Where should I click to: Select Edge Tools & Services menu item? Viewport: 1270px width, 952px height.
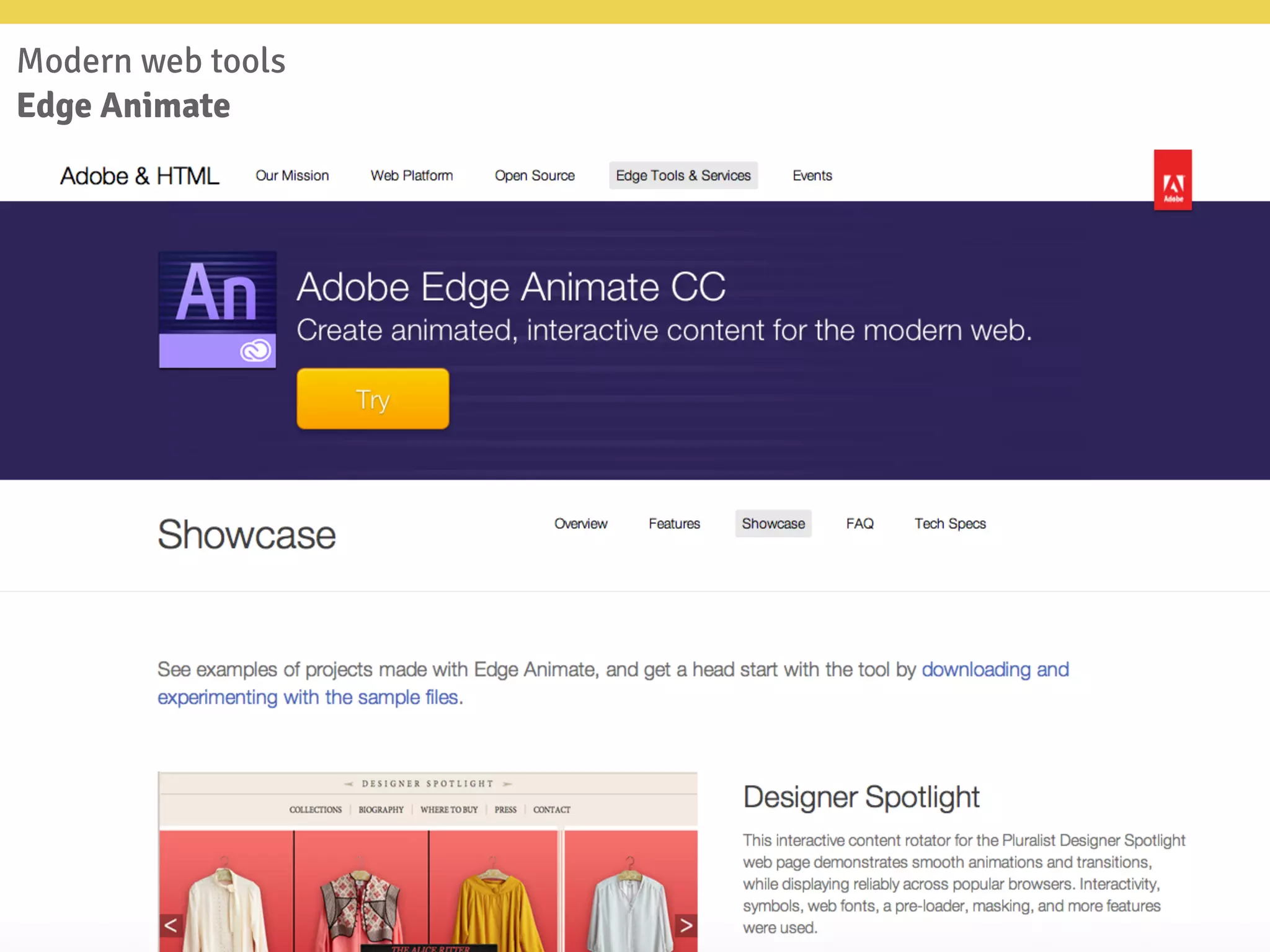point(683,175)
